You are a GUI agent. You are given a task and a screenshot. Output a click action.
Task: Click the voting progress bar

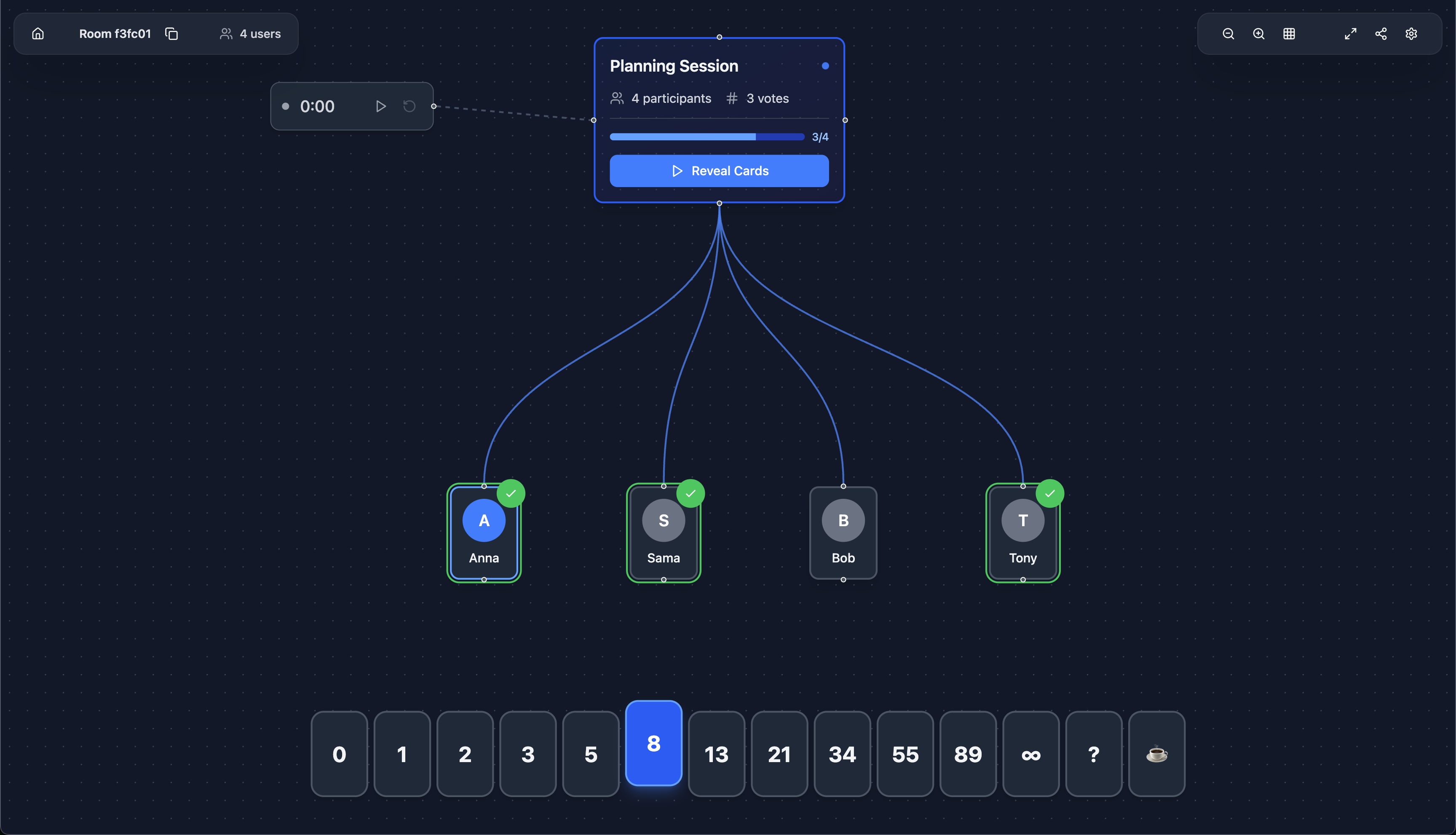(707, 137)
